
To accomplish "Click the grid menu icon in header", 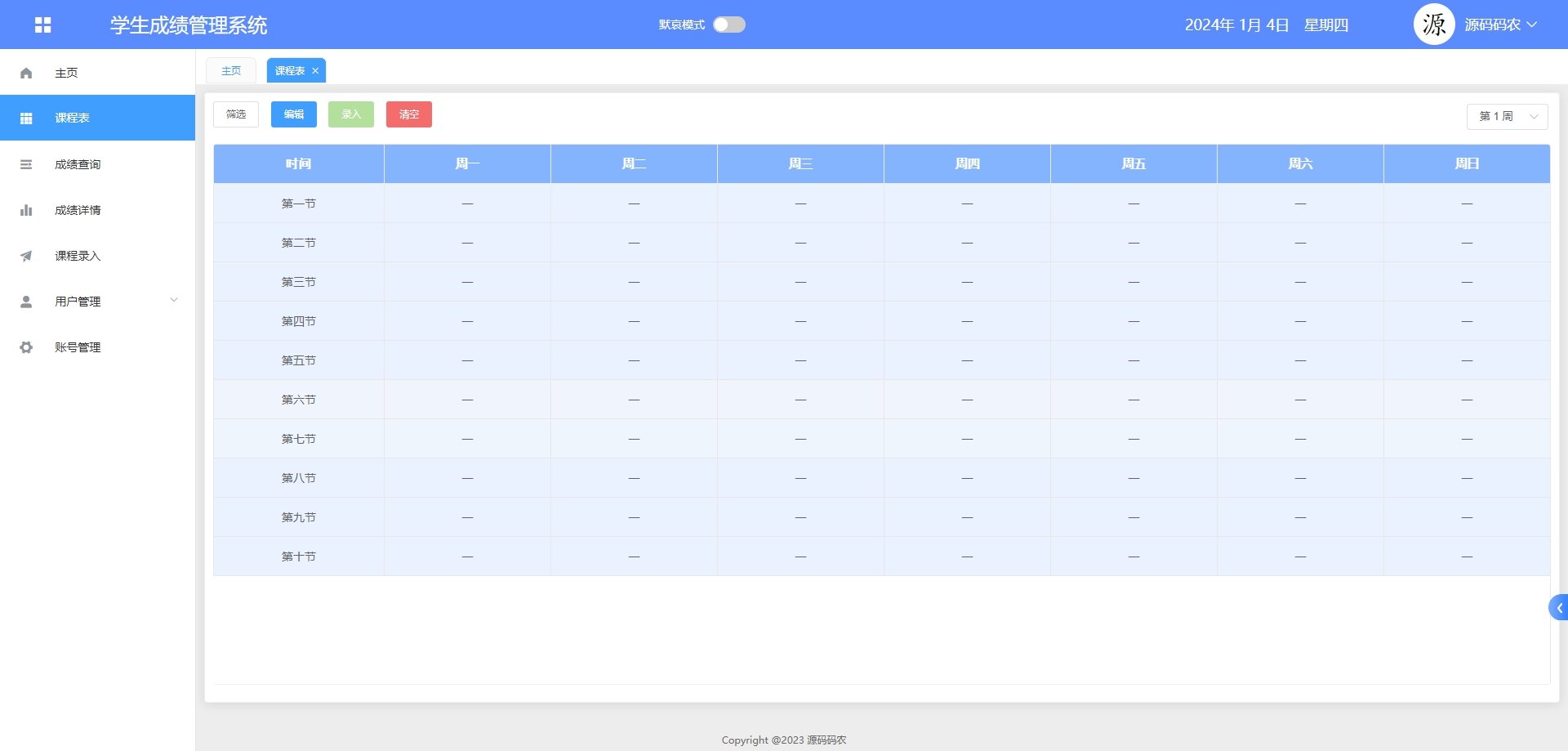I will 43,25.
